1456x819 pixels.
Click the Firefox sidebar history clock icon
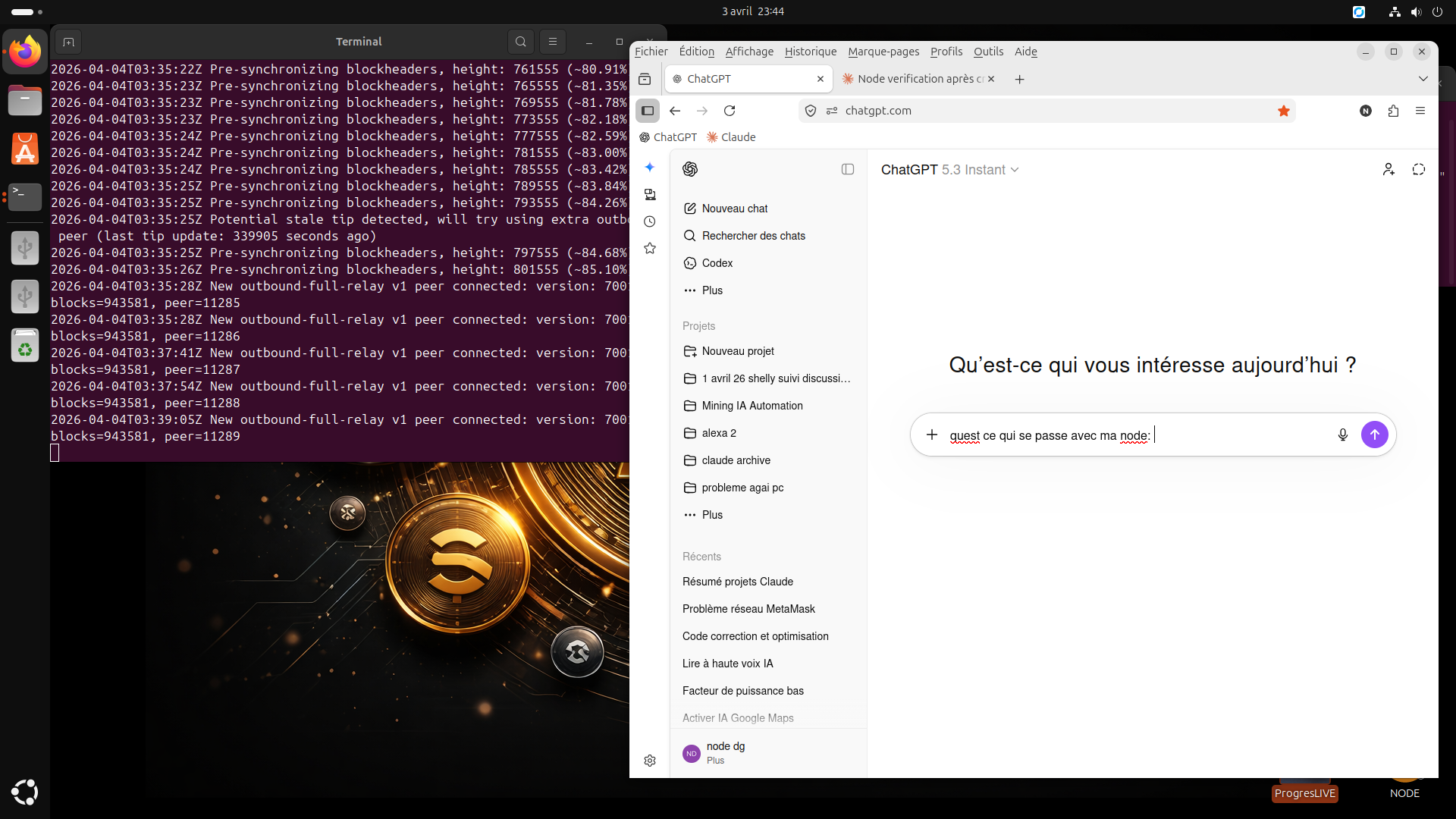(x=650, y=221)
